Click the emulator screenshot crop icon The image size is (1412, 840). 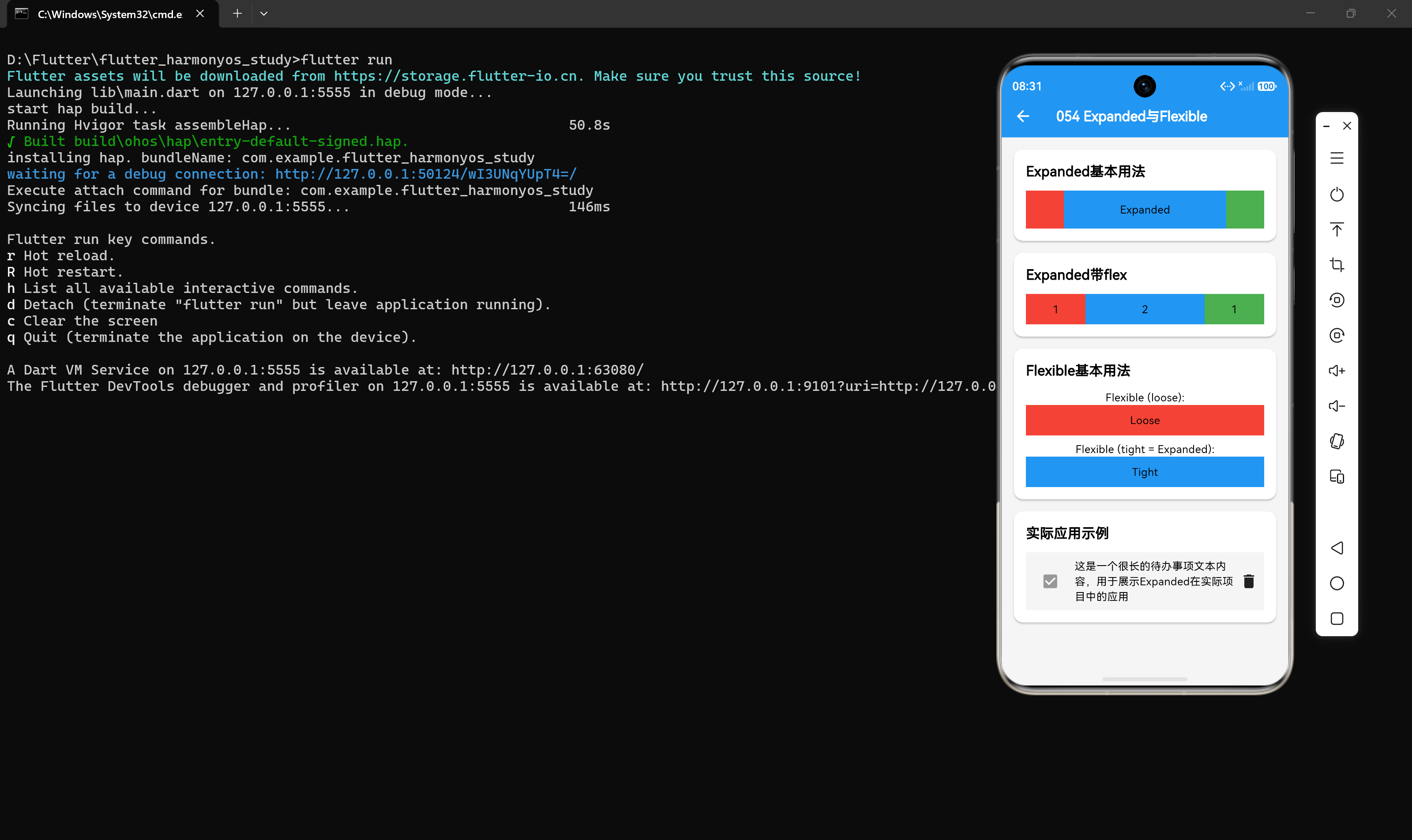1337,264
